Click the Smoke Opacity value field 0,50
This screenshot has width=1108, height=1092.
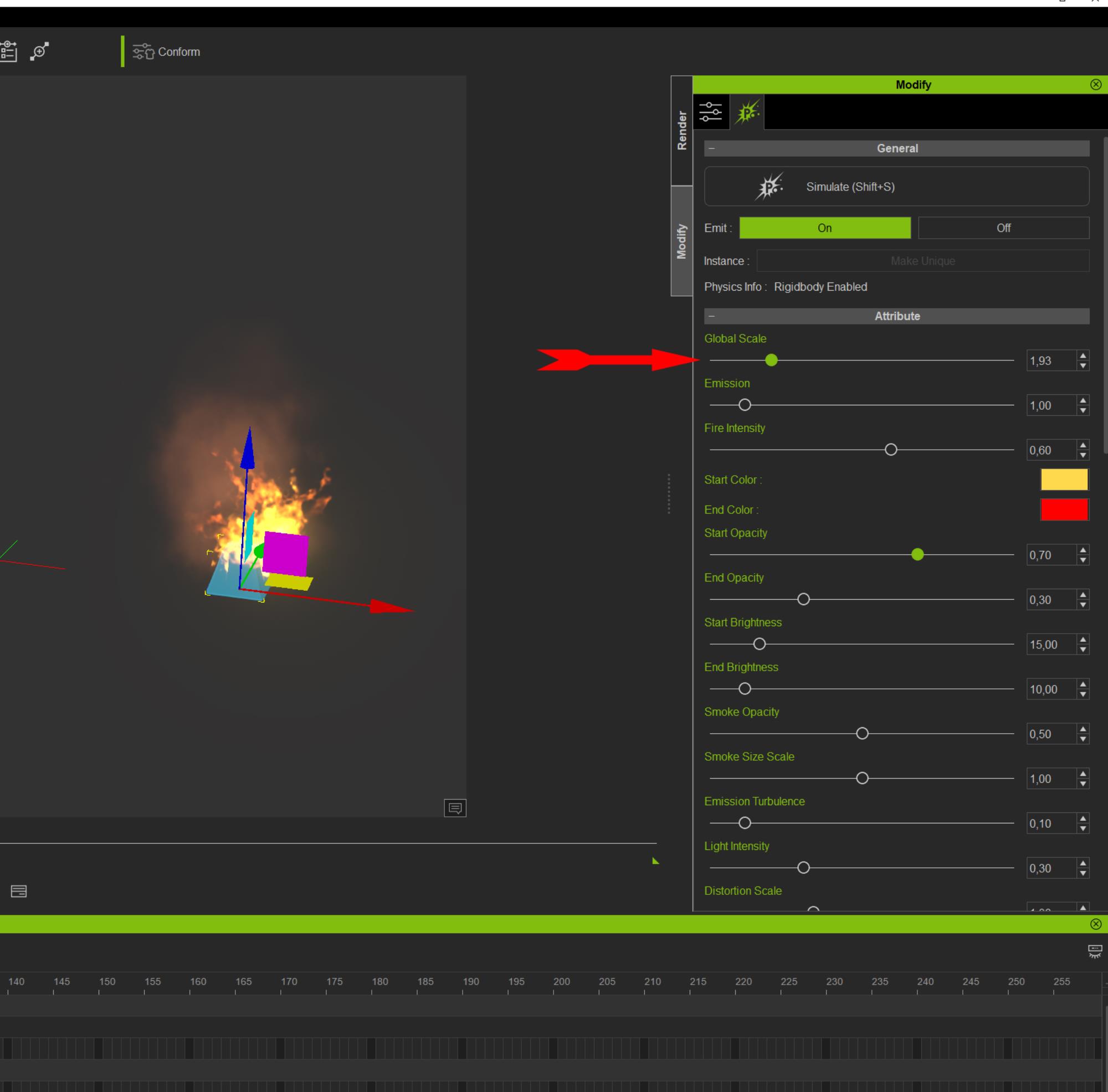pyautogui.click(x=1051, y=734)
